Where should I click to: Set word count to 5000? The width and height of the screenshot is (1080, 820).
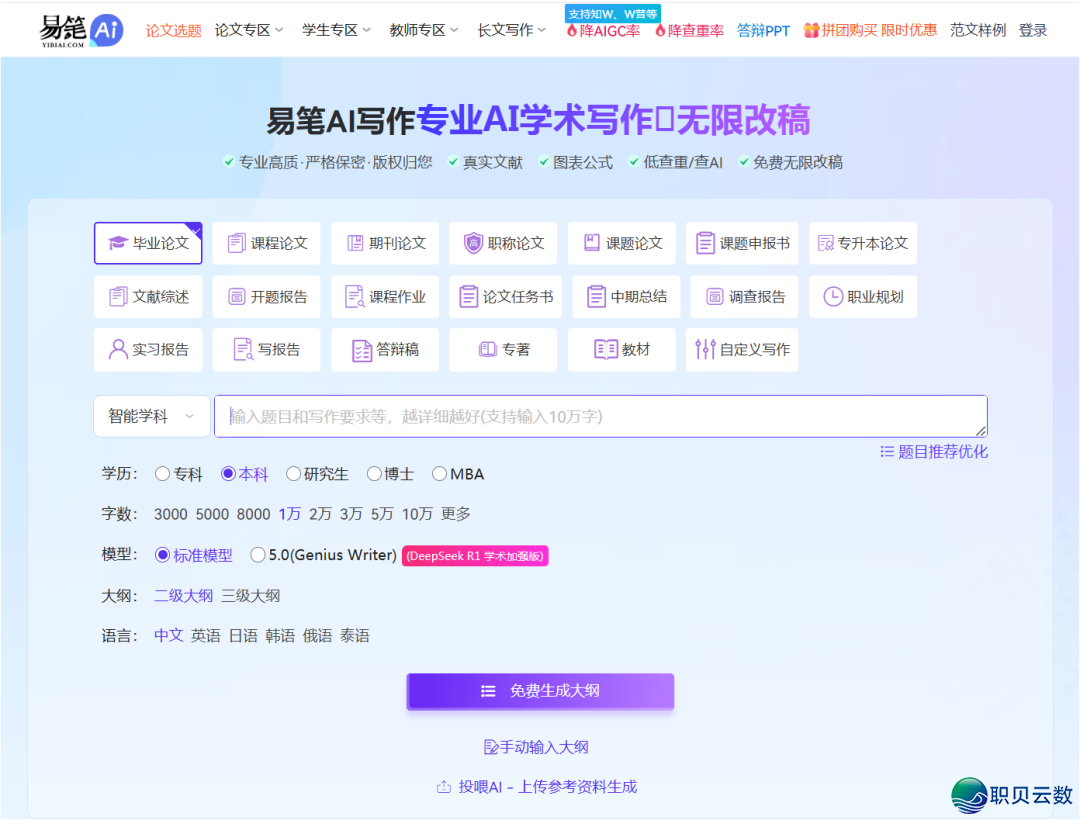212,514
